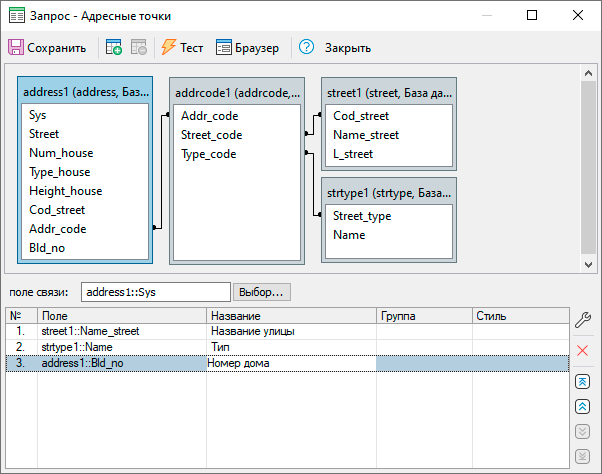The image size is (602, 474).
Task: Click the поле связи input field
Action: 155,292
